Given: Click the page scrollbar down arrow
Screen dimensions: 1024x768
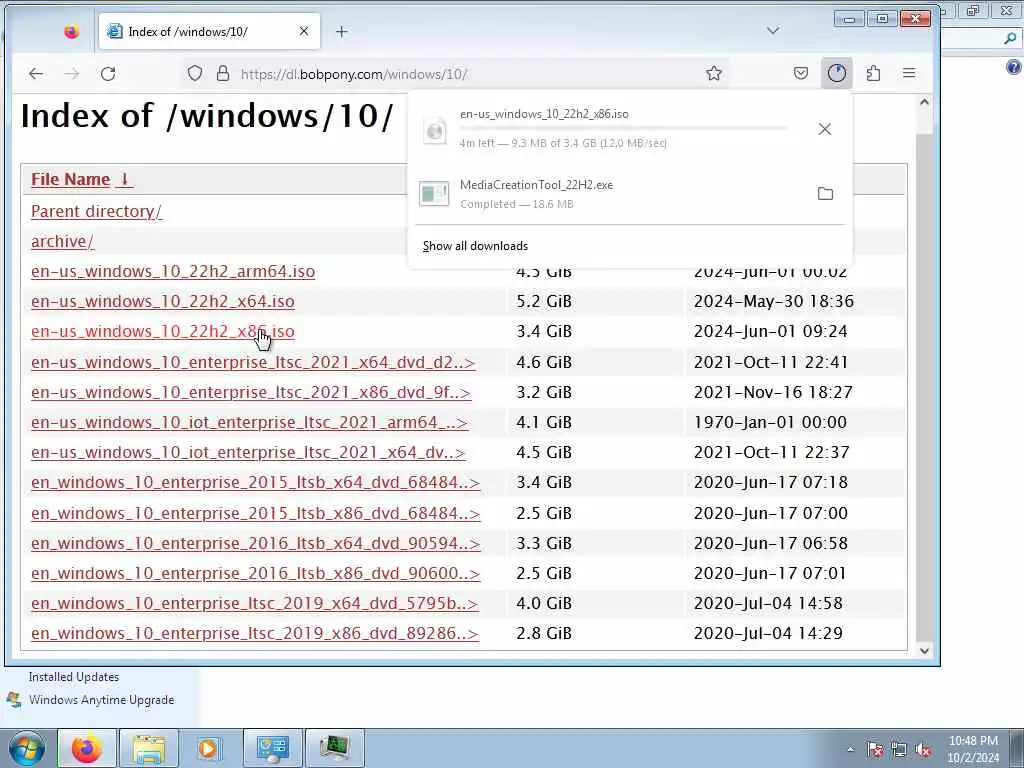Looking at the screenshot, I should tap(924, 650).
